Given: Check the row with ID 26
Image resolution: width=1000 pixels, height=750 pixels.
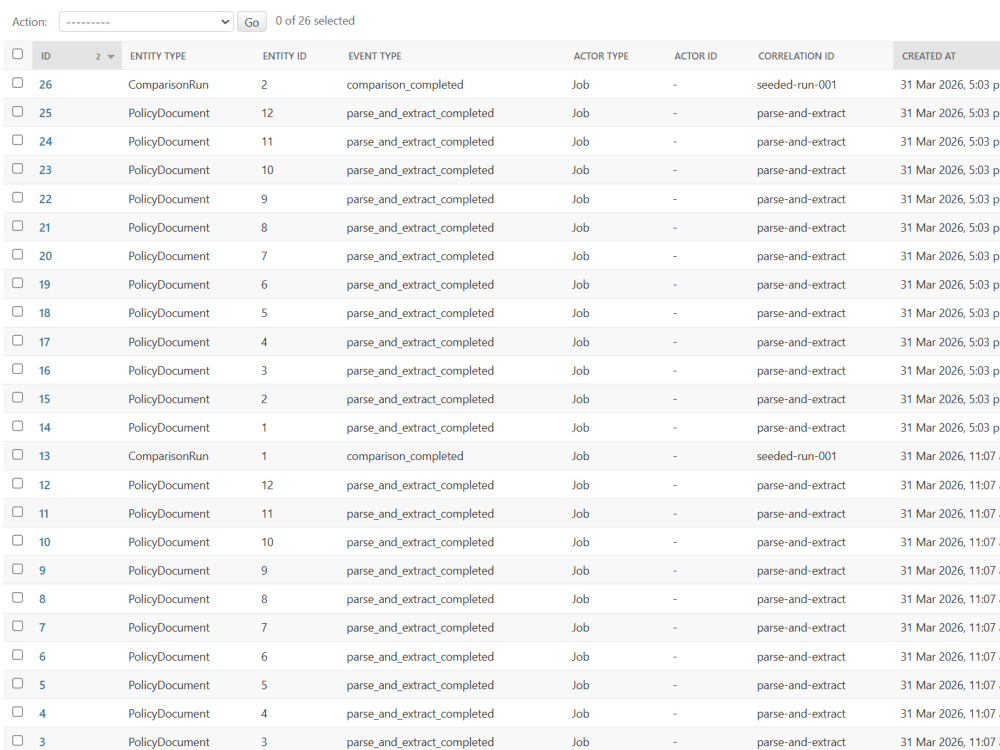Looking at the screenshot, I should pyautogui.click(x=18, y=83).
